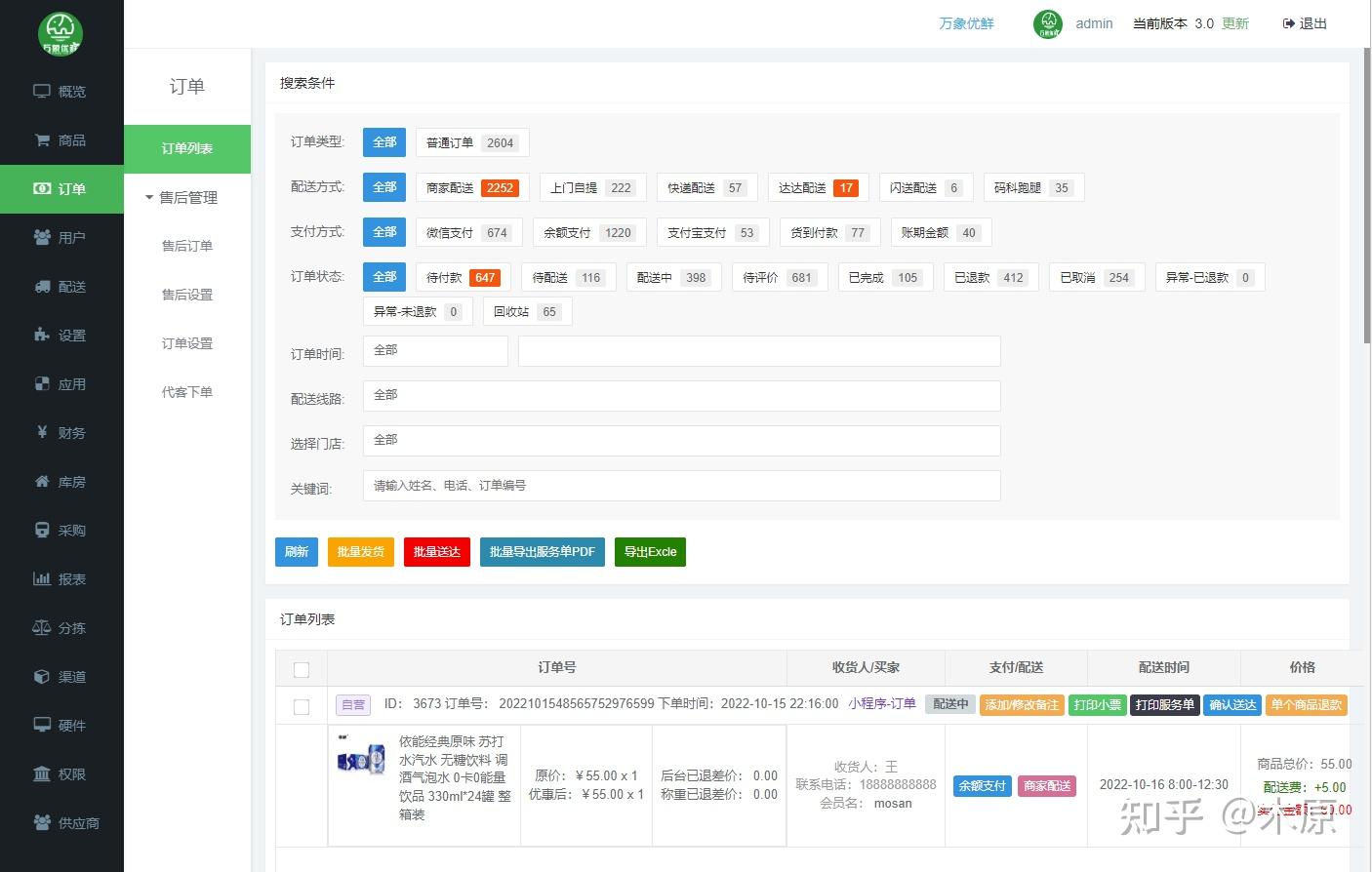Open 渠道 cube icon sidebar item

pos(61,677)
